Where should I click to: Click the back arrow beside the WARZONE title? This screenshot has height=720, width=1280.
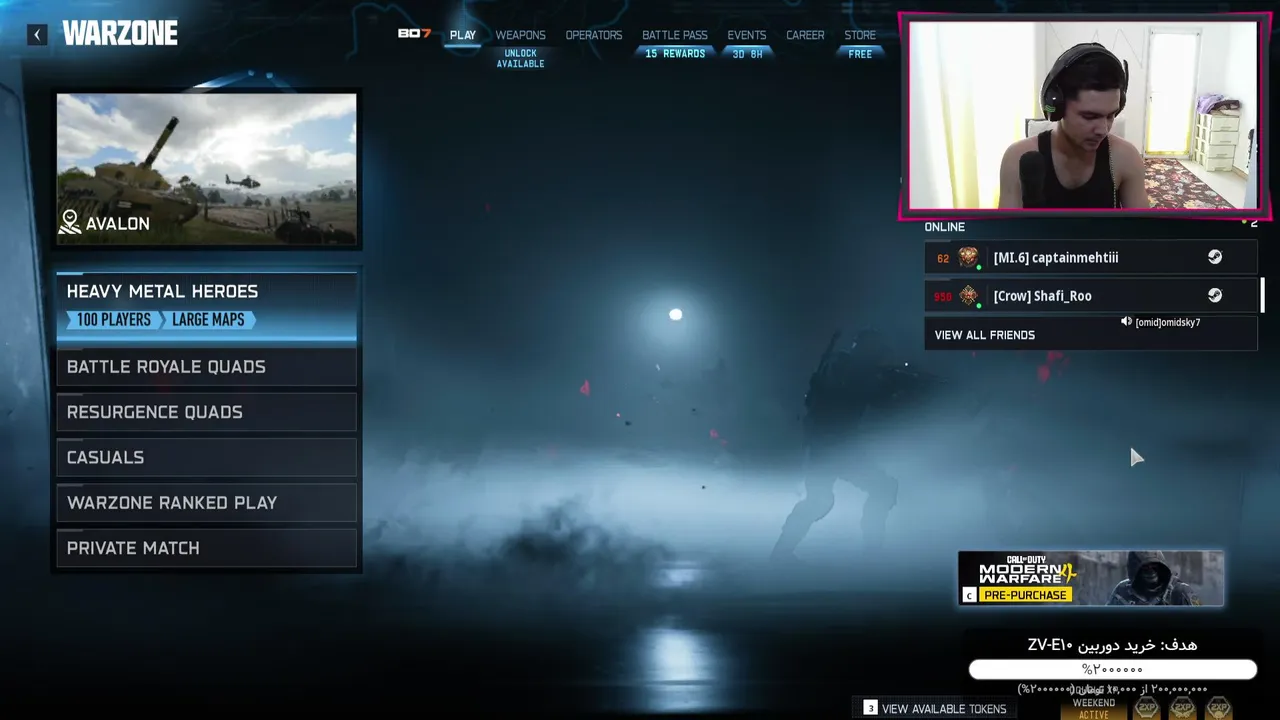(37, 35)
